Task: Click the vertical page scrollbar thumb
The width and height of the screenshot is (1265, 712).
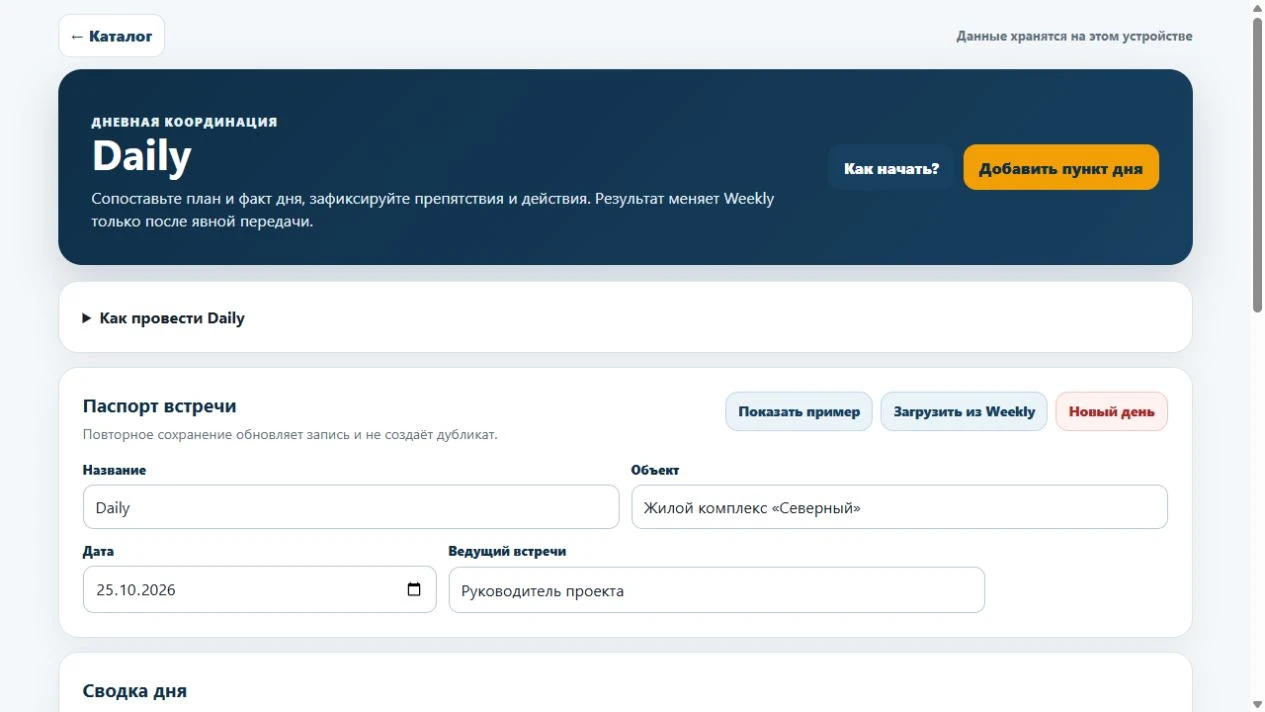Action: 1257,165
